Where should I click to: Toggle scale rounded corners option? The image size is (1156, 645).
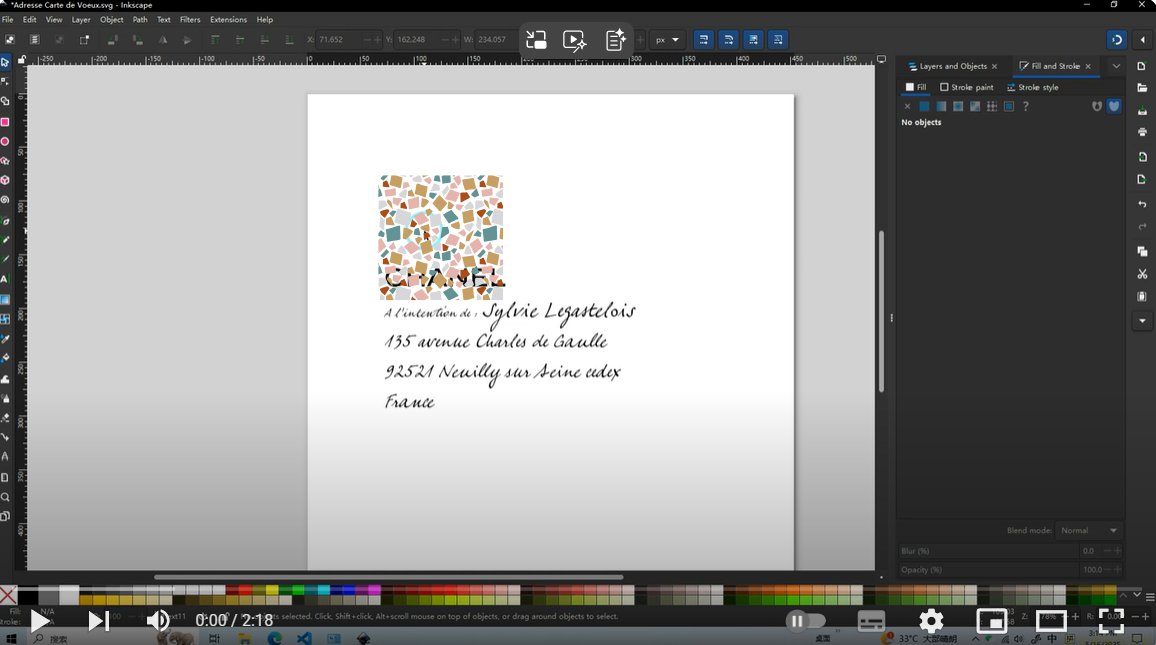(x=728, y=40)
